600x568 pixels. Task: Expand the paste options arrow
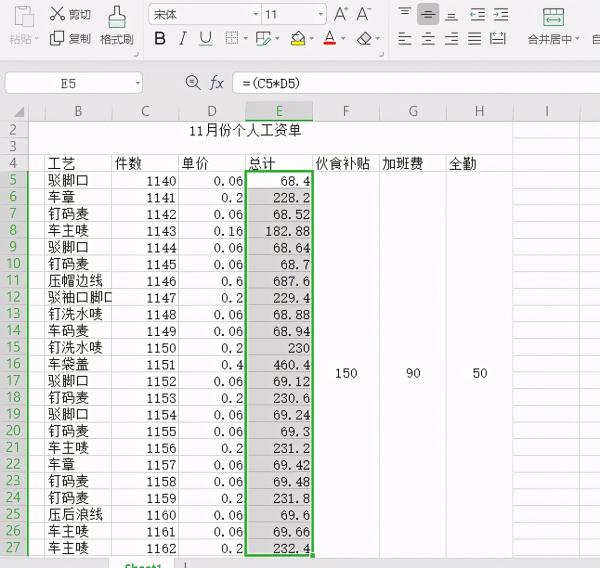click(37, 39)
